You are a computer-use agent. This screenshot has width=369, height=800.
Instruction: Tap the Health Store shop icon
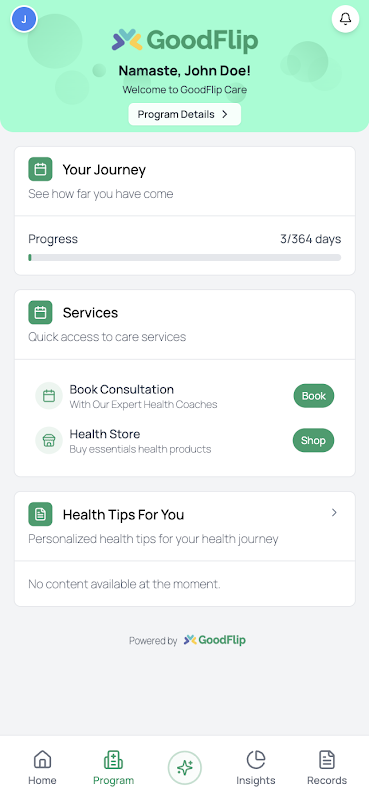point(49,441)
